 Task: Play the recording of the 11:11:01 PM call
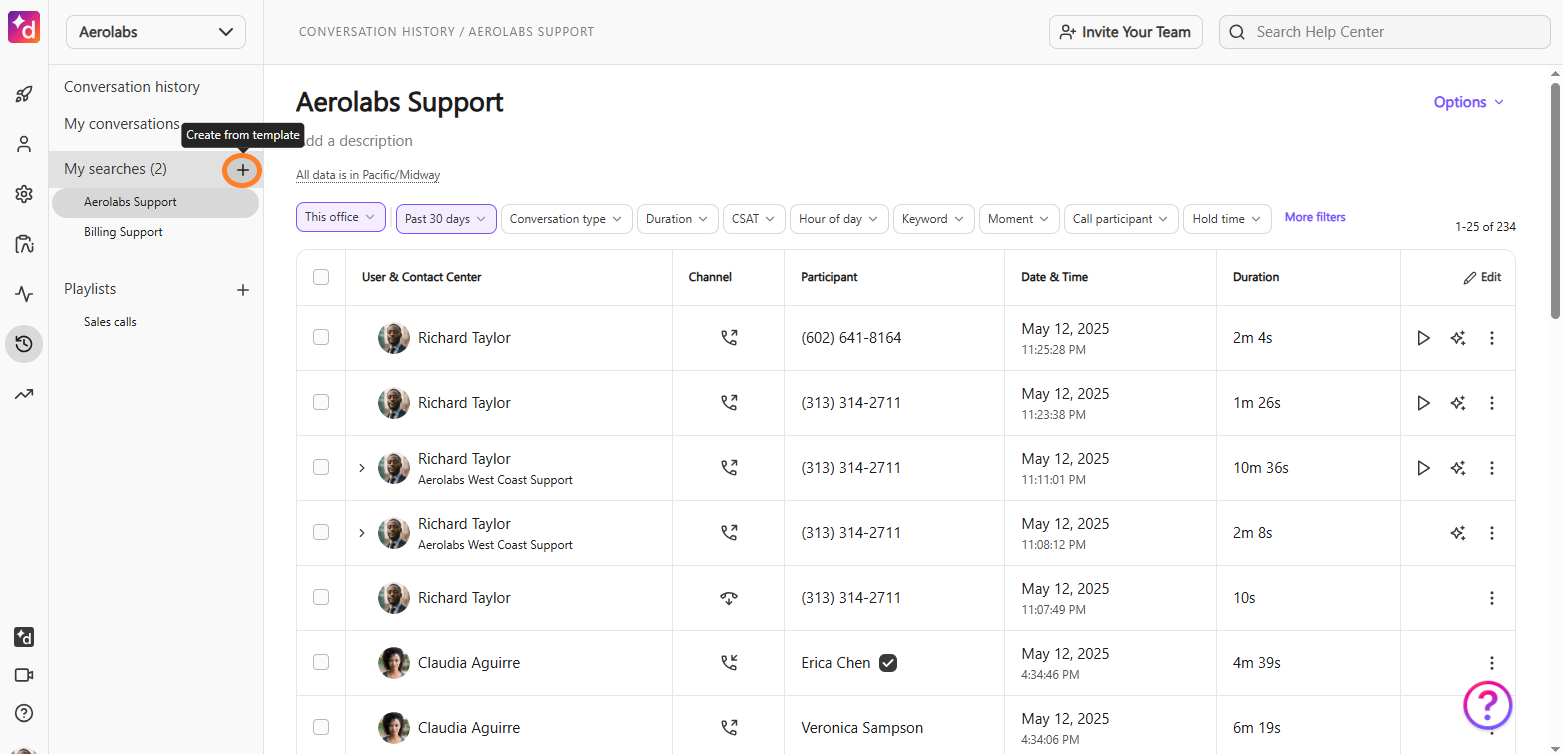point(1423,468)
